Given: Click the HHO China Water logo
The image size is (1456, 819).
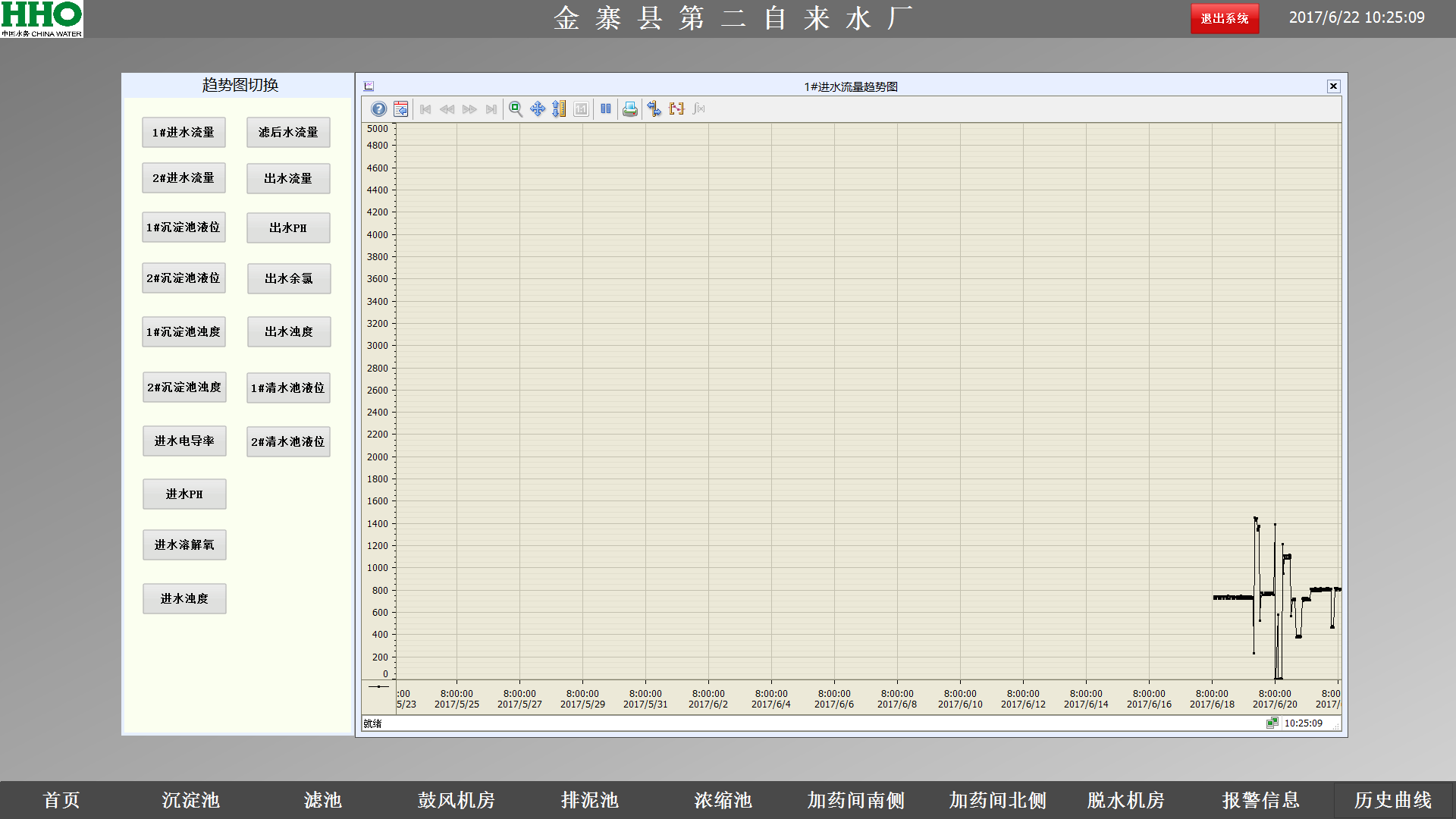Looking at the screenshot, I should [42, 19].
